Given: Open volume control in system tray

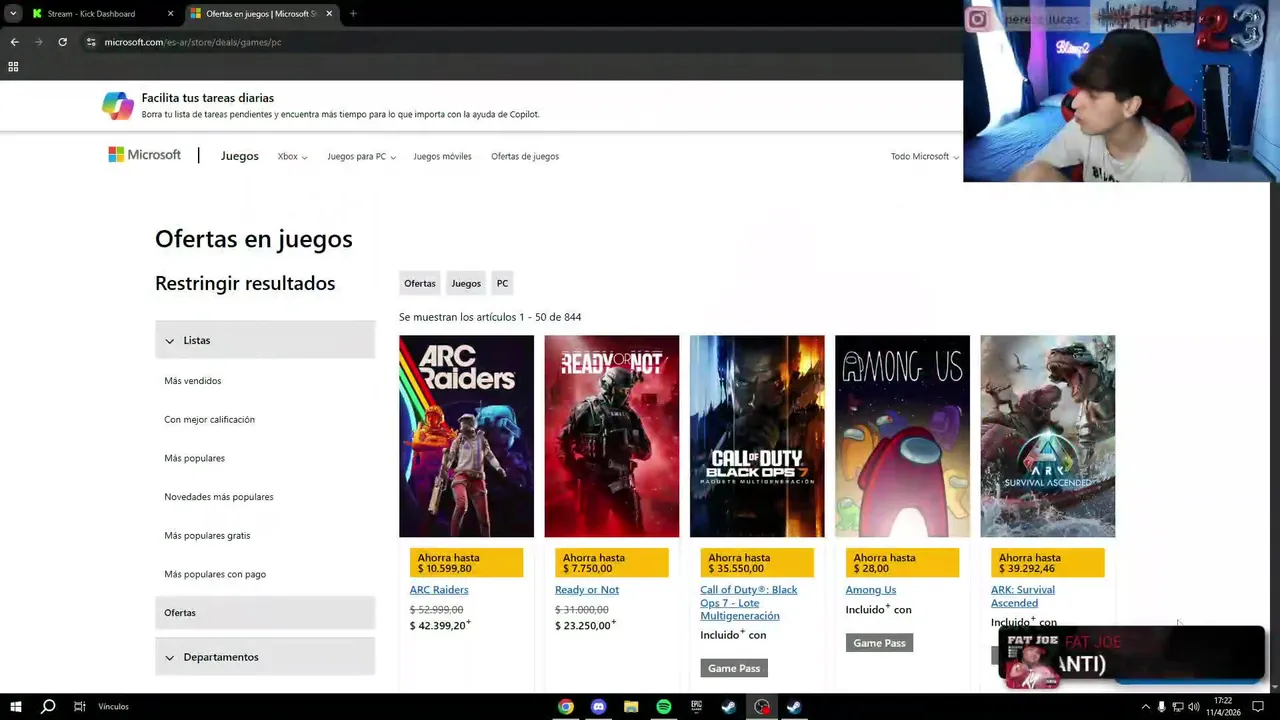Looking at the screenshot, I should coord(1193,707).
